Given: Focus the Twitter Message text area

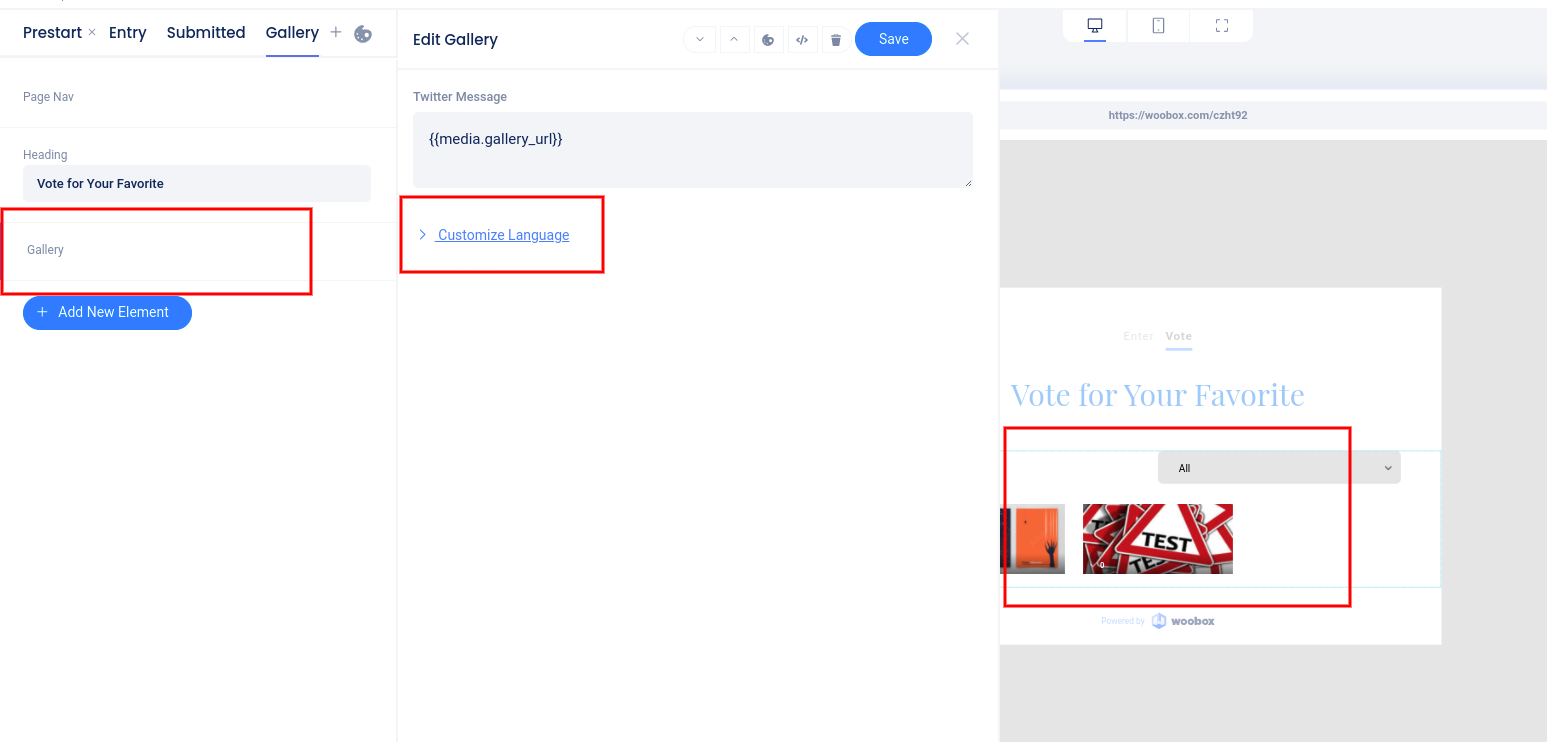Looking at the screenshot, I should (693, 150).
